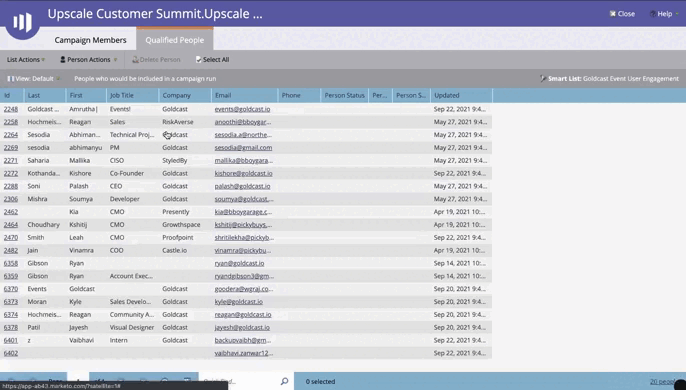The height and width of the screenshot is (390, 686).
Task: Click the Delete Person toolbar button
Action: tap(156, 60)
